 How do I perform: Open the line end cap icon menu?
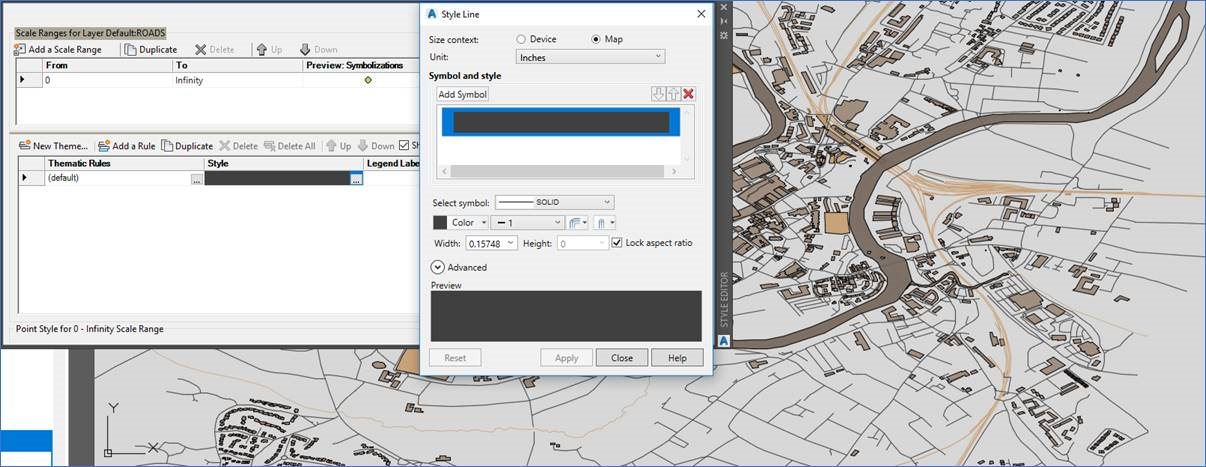[x=604, y=223]
